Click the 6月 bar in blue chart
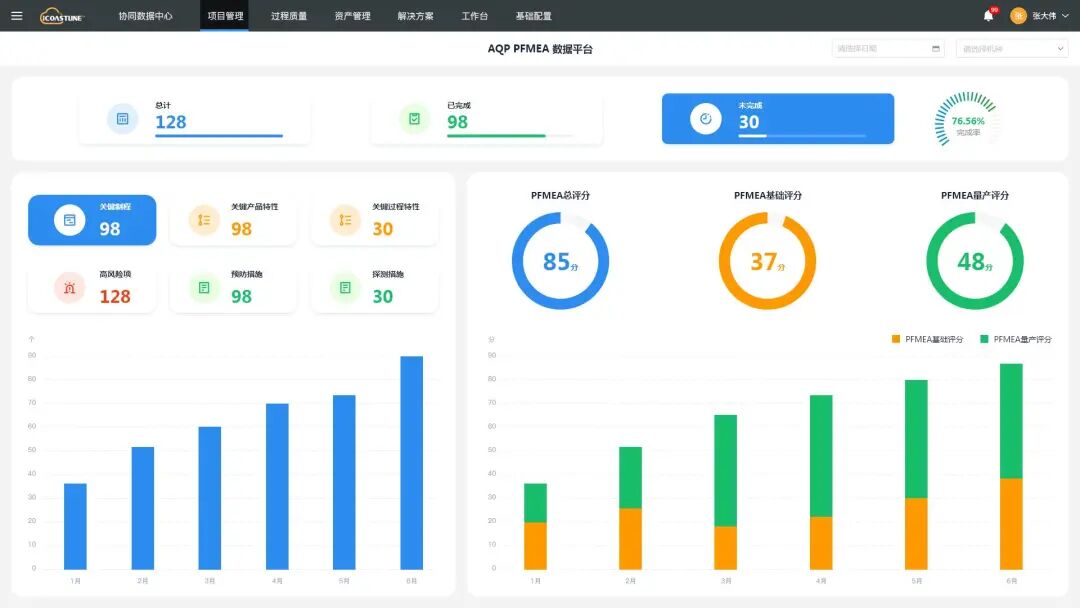 [412, 463]
